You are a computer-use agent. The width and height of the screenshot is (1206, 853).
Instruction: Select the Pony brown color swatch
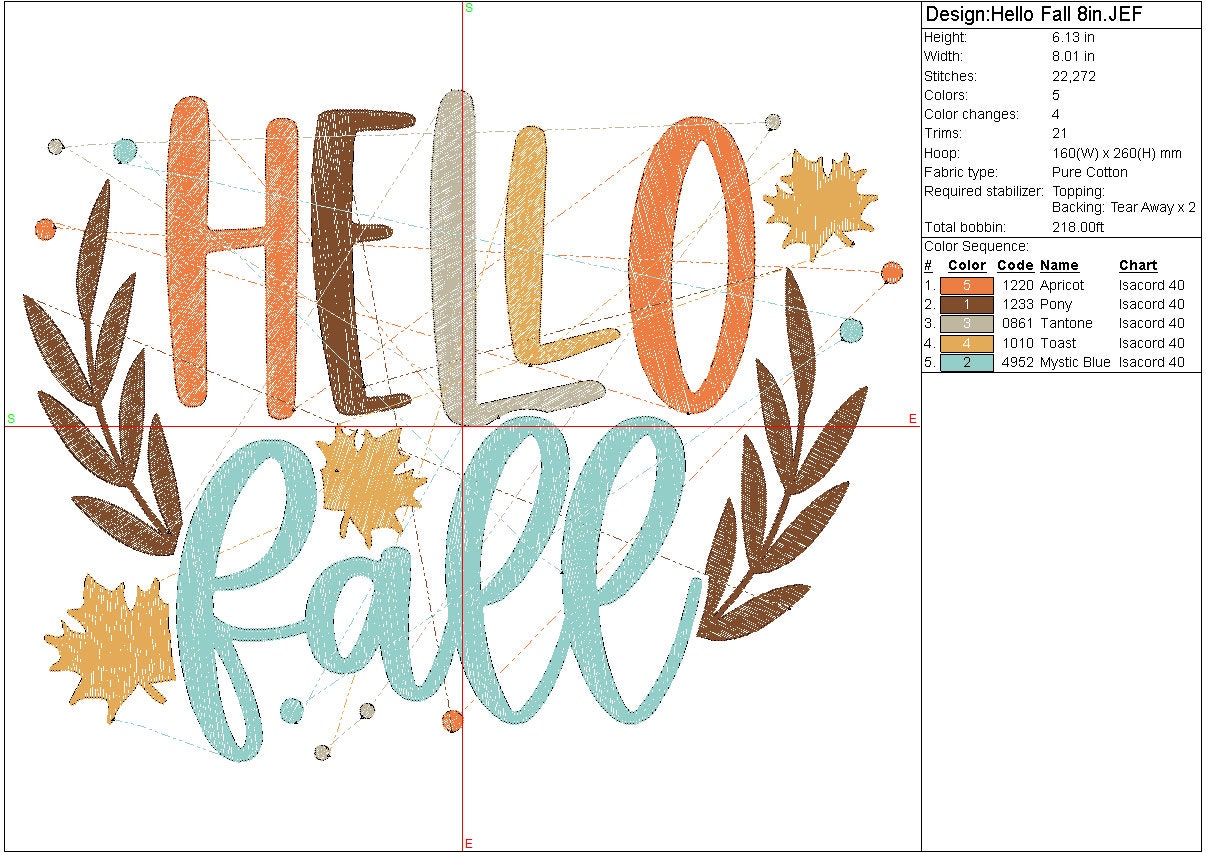click(x=966, y=304)
